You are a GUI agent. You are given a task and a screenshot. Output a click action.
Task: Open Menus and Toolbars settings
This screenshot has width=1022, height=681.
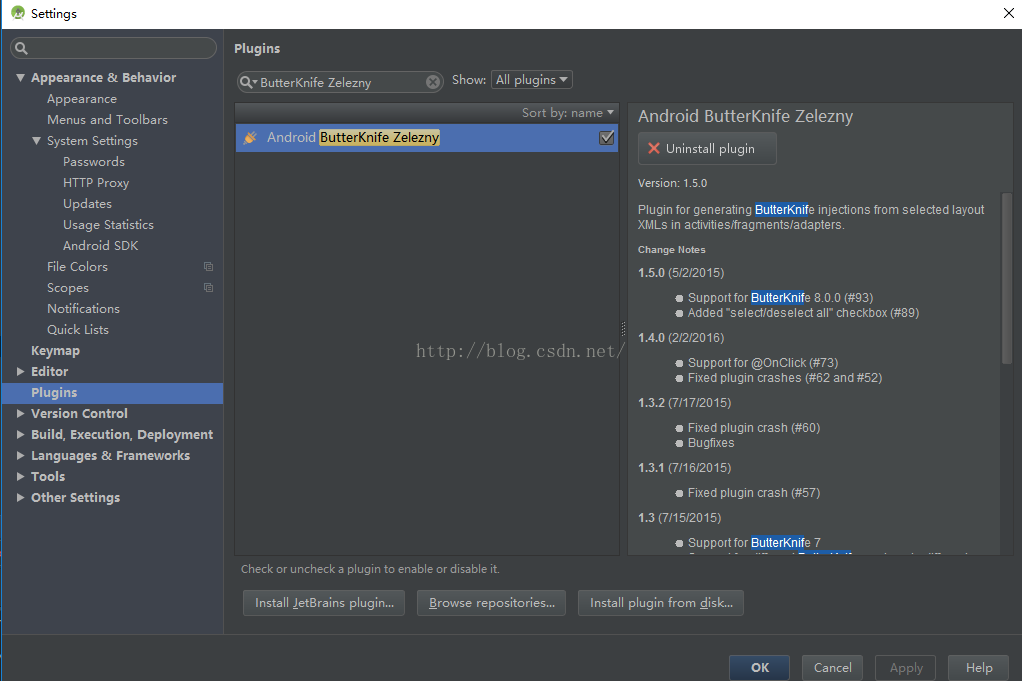tap(108, 120)
